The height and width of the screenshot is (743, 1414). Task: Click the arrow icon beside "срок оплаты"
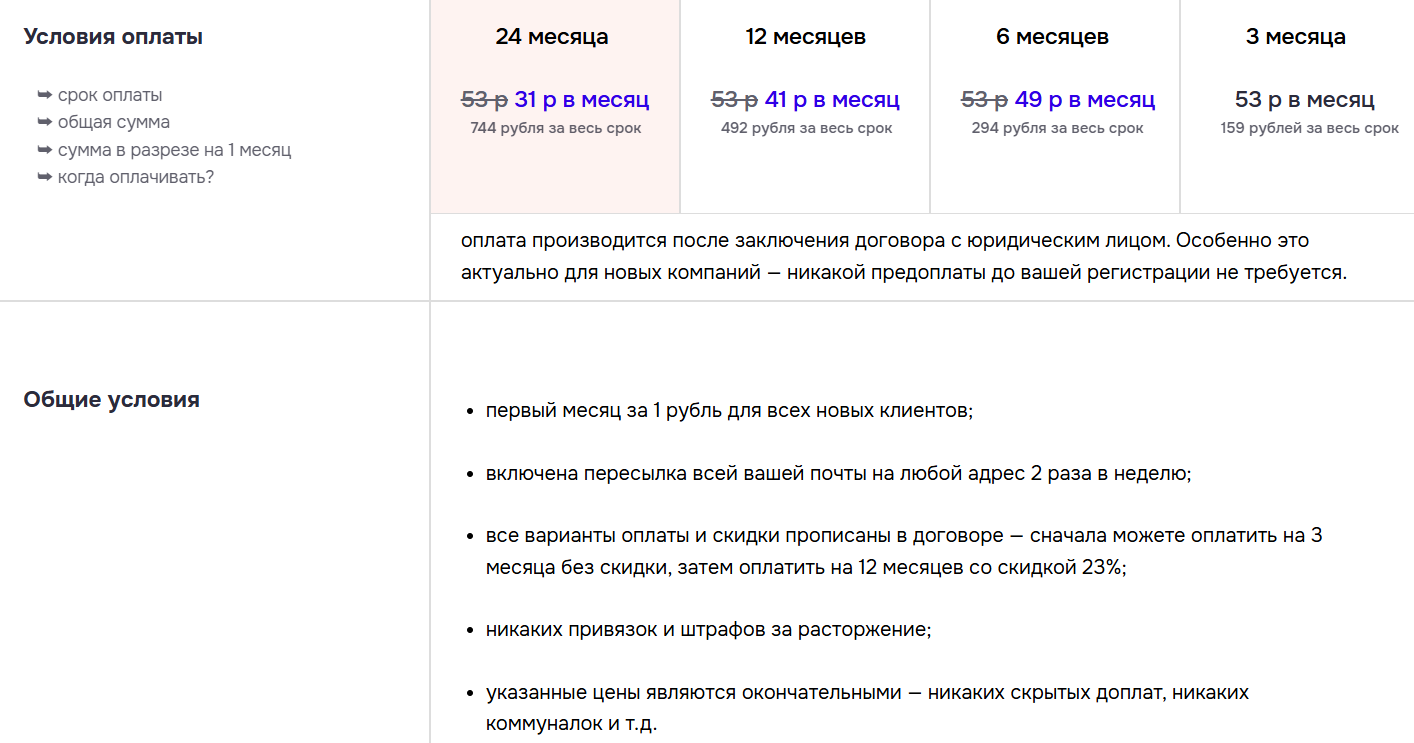click(x=44, y=95)
